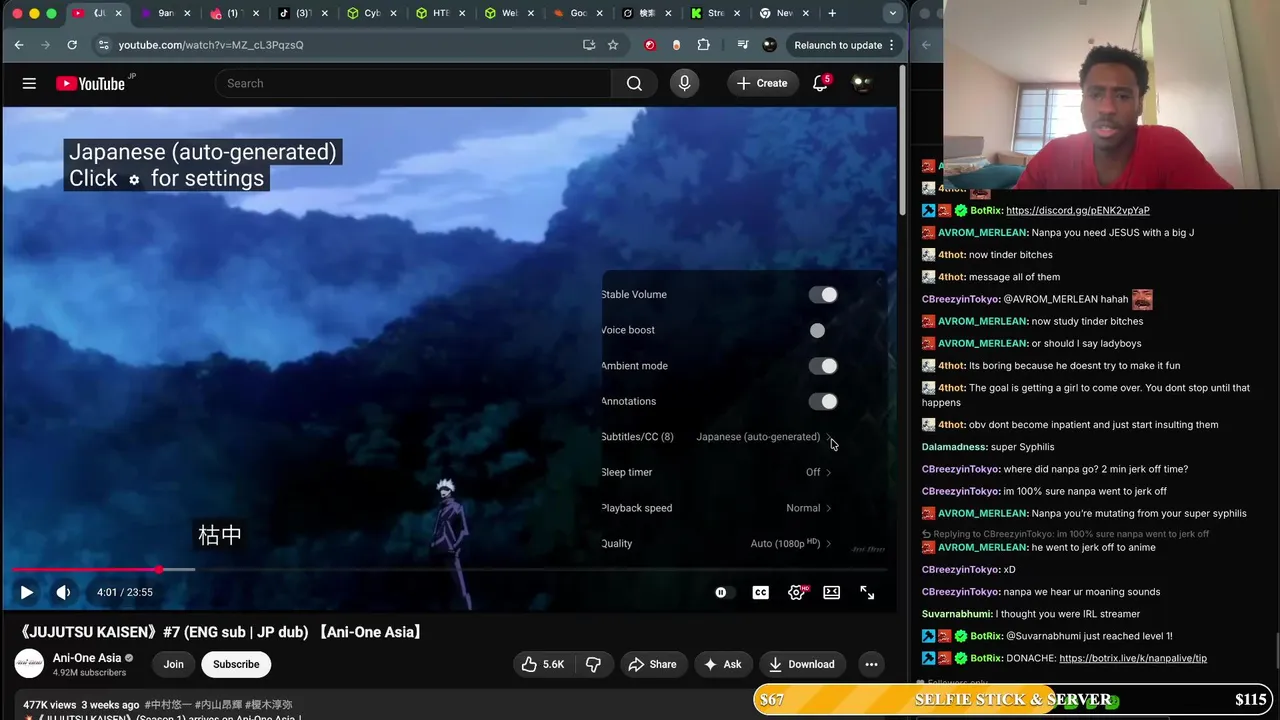Mute the video volume speaker icon

pos(63,592)
